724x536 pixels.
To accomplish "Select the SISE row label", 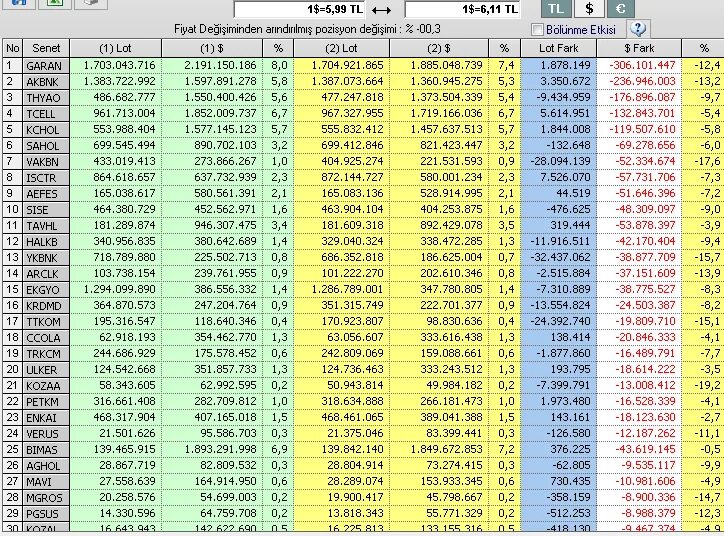I will (x=46, y=210).
